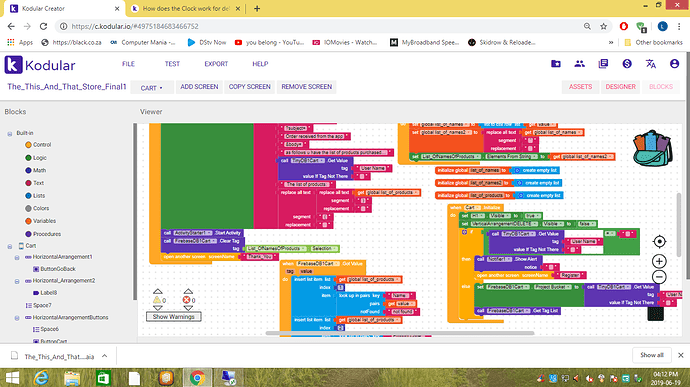Expand the download item chevron
The height and width of the screenshot is (387, 690).
(104, 356)
